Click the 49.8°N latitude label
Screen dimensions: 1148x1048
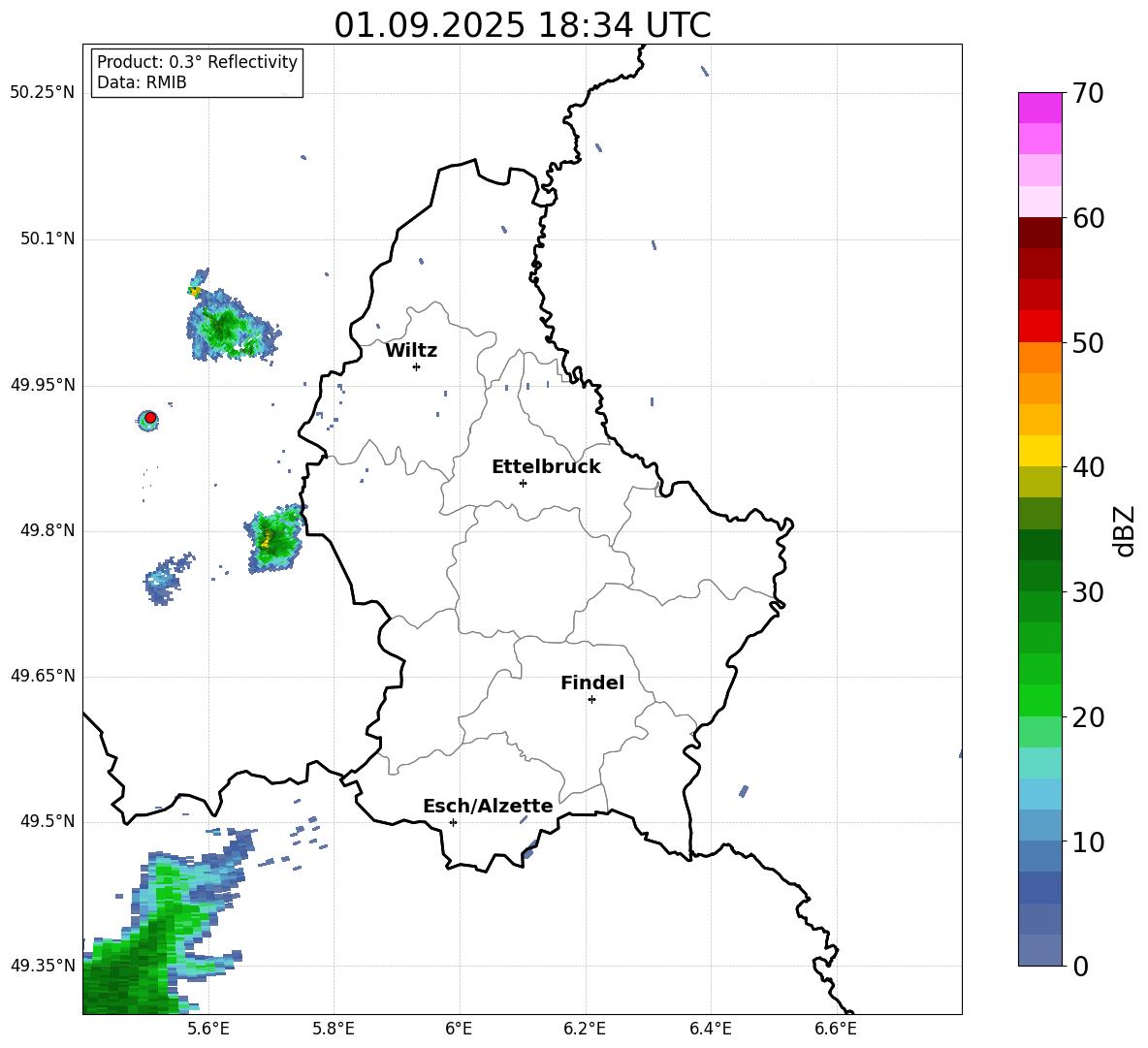click(47, 530)
